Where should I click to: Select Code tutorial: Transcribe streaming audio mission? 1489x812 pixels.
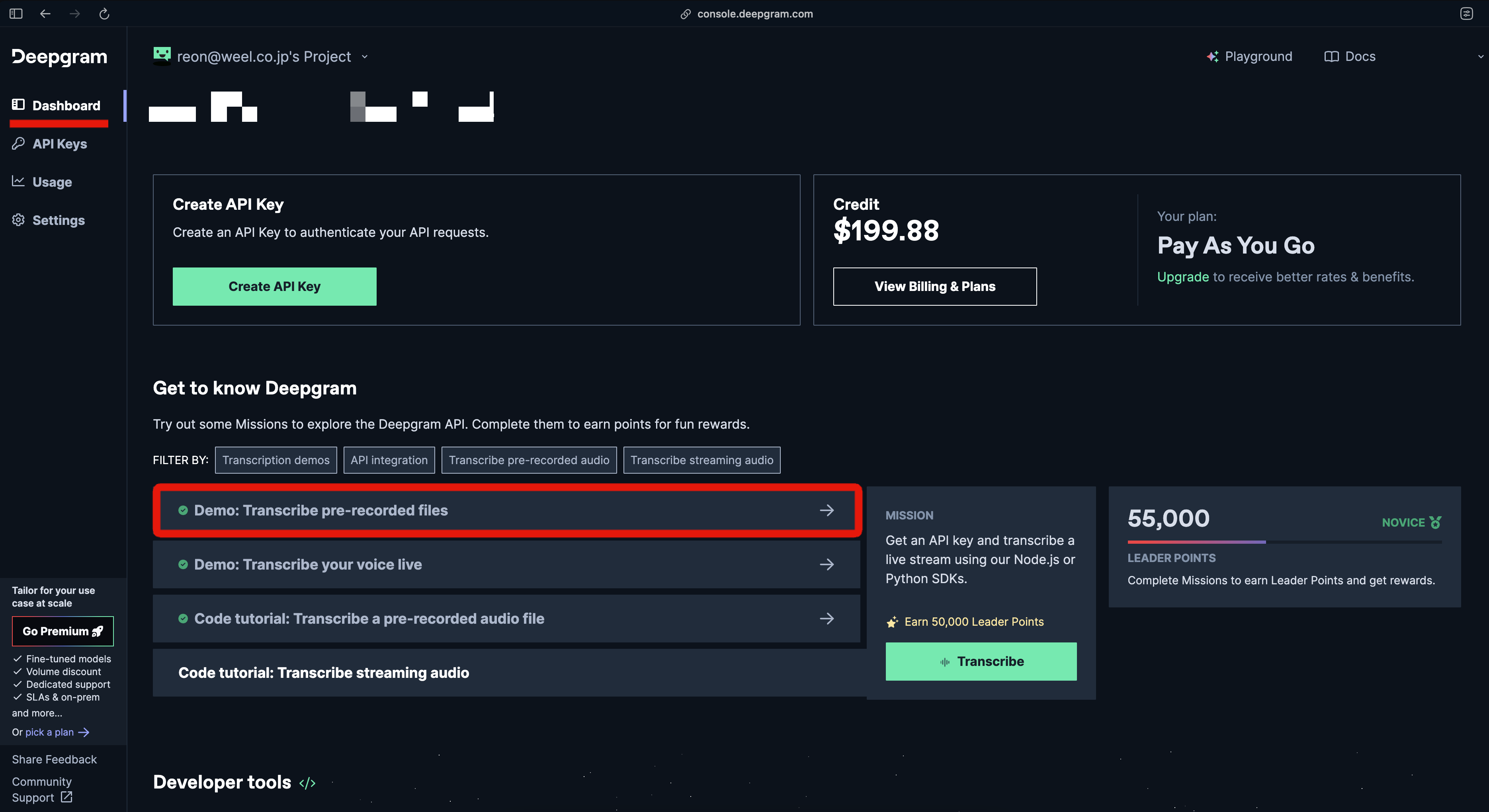(509, 673)
